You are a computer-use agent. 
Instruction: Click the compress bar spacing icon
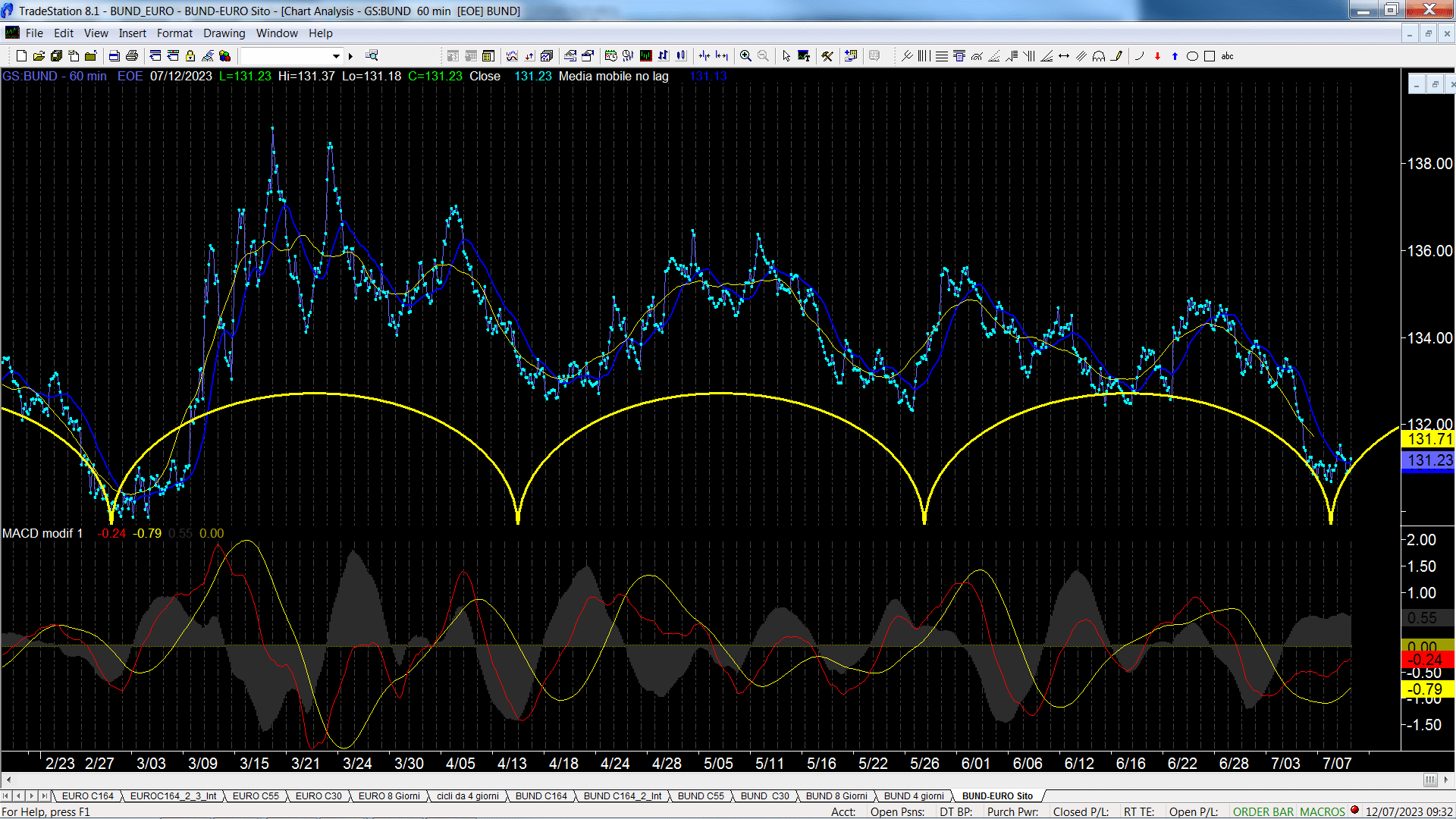coord(704,55)
